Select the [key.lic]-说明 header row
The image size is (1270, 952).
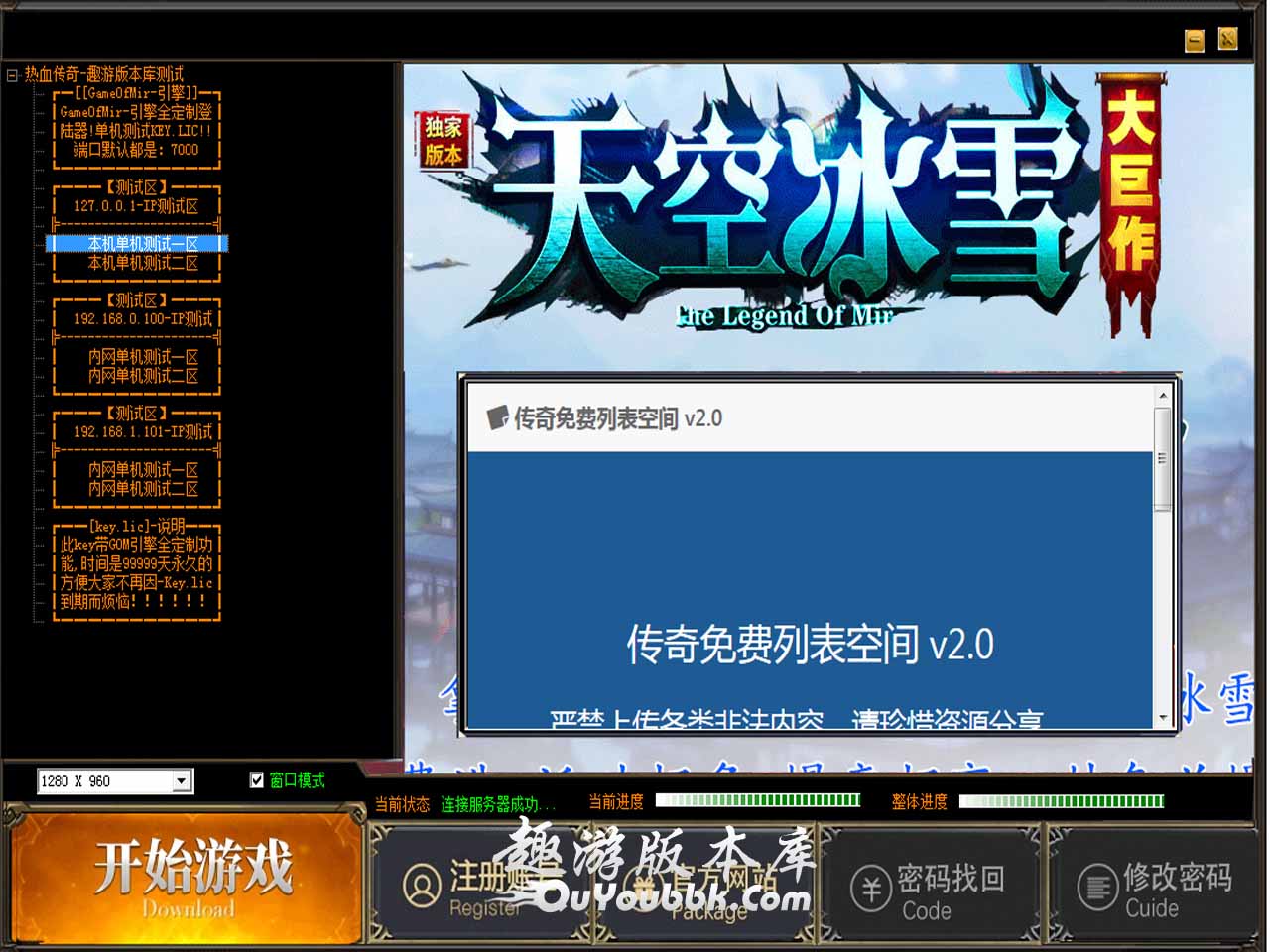click(137, 527)
